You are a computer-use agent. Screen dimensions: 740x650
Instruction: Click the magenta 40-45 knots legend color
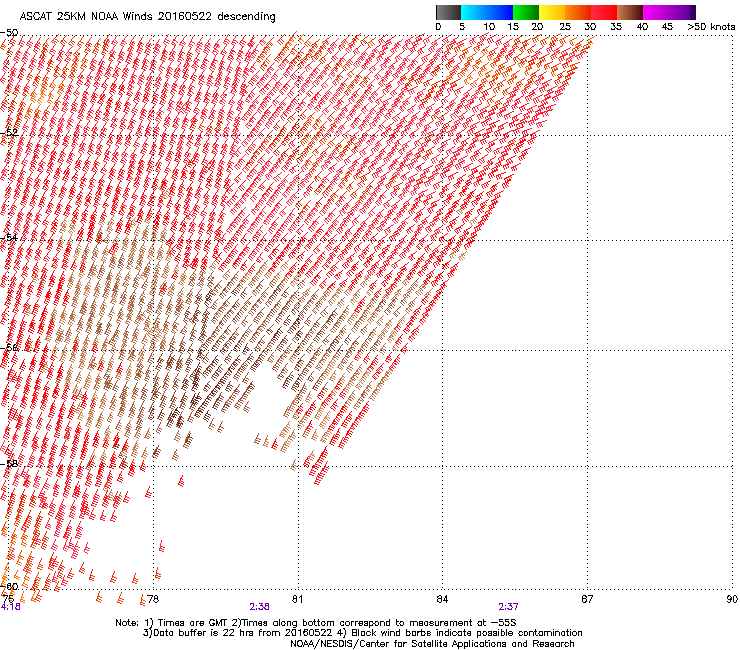pos(656,12)
